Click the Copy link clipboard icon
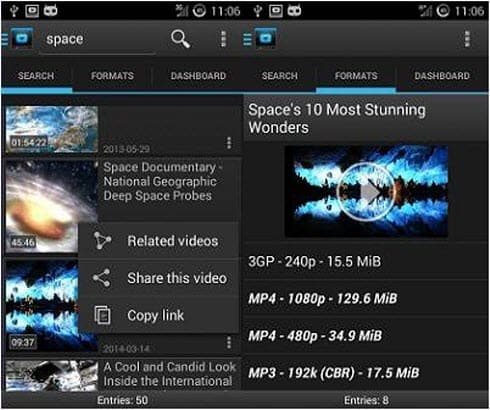 pos(102,315)
